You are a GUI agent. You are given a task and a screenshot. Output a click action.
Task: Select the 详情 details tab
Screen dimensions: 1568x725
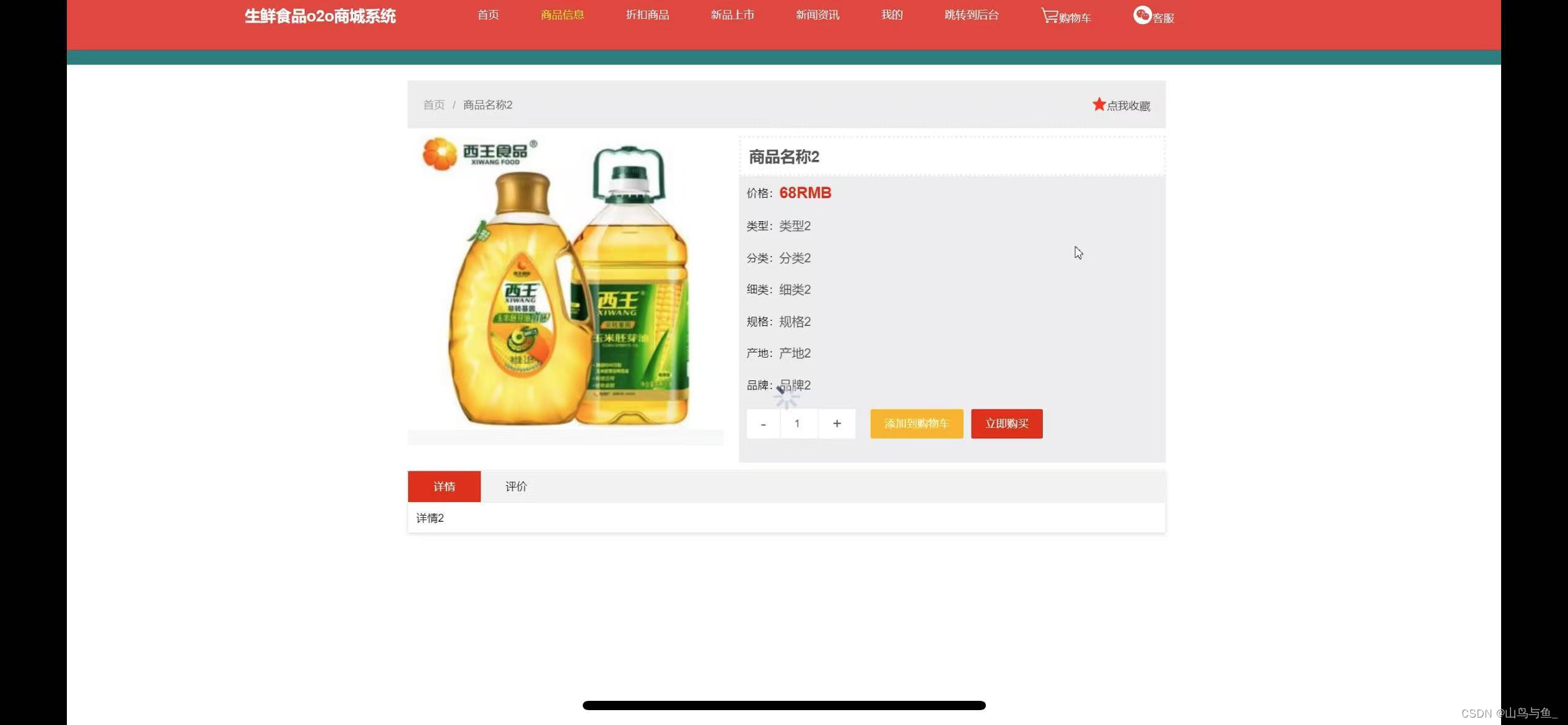(x=444, y=486)
